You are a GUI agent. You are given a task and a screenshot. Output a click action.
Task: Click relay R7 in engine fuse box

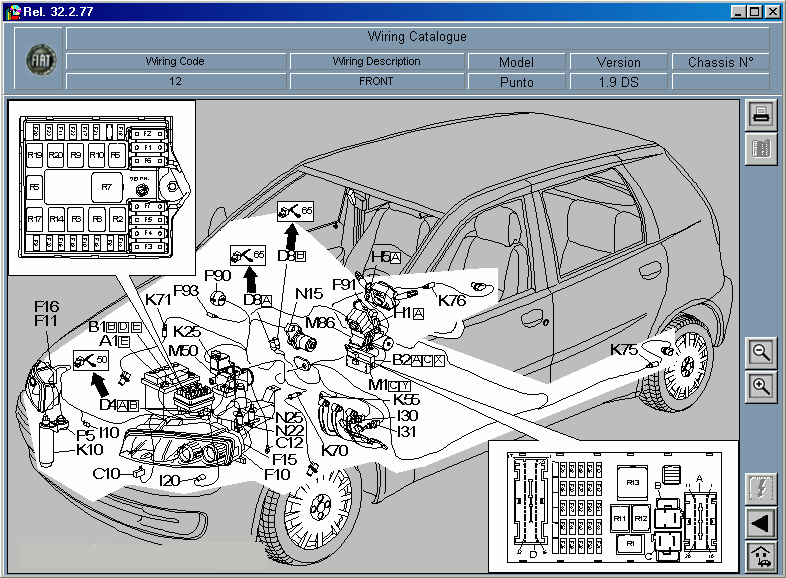[x=106, y=187]
